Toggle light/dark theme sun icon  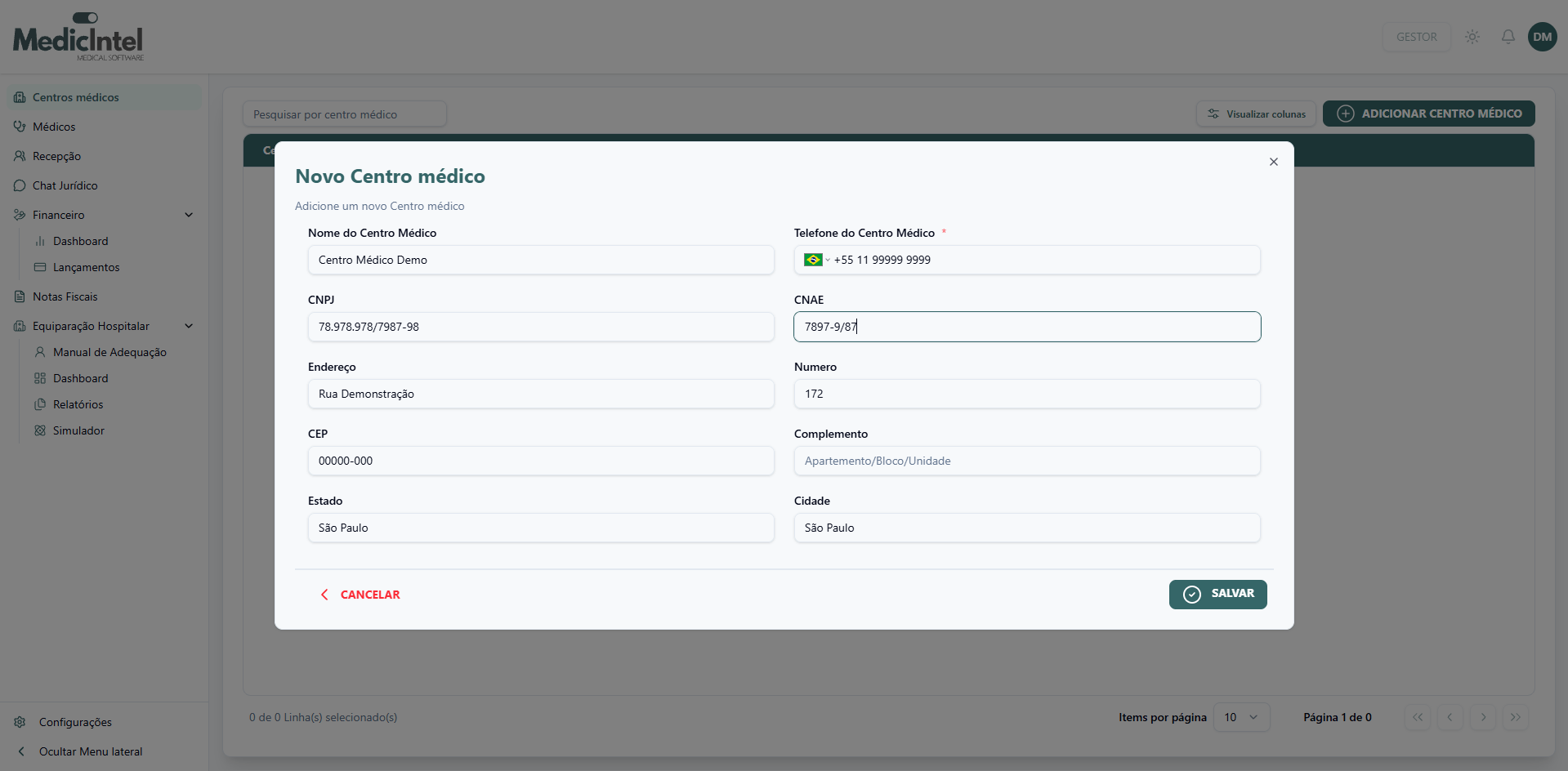click(x=1472, y=37)
